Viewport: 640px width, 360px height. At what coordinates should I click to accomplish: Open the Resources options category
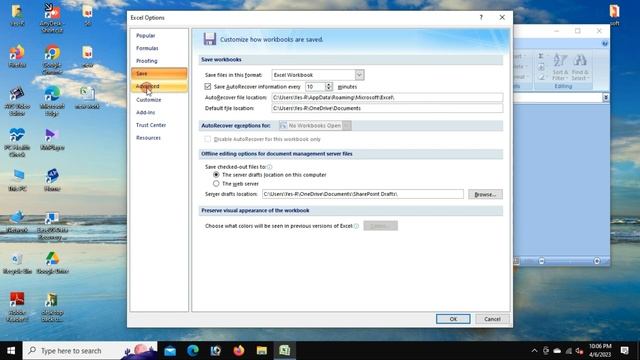[x=159, y=138]
